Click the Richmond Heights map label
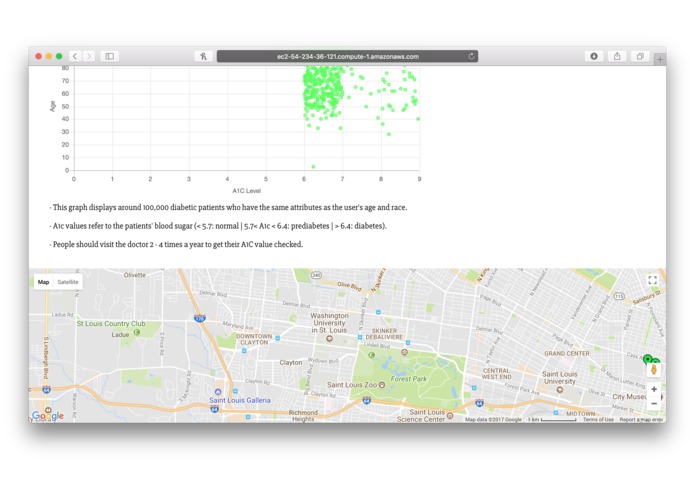Screen dimensions: 695x494 303,416
